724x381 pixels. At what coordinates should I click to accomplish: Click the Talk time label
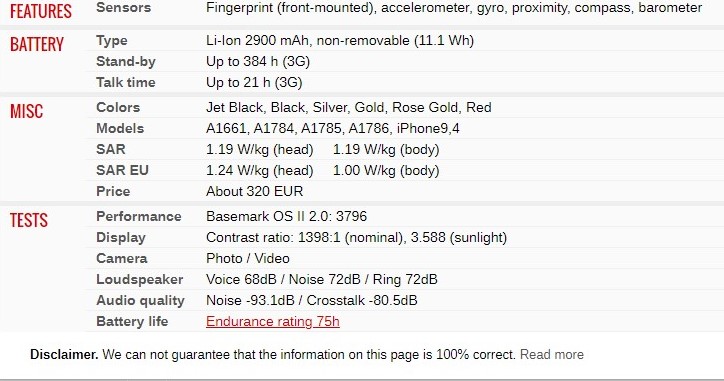tap(126, 82)
